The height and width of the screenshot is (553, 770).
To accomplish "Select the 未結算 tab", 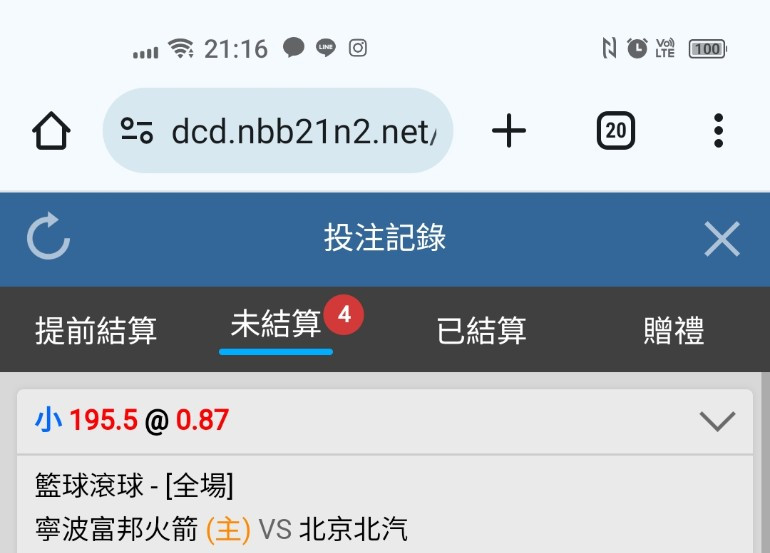I will (x=275, y=324).
